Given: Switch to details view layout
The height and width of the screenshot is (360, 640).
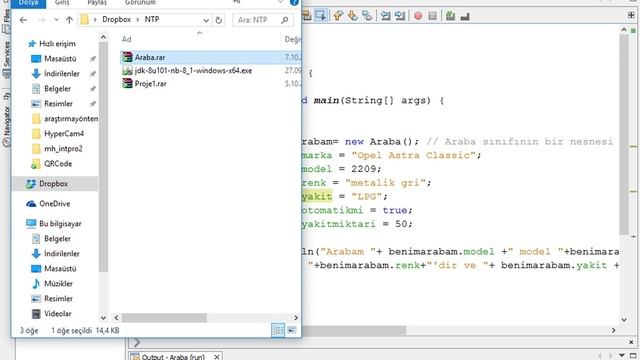Looking at the screenshot, I should click(278, 330).
